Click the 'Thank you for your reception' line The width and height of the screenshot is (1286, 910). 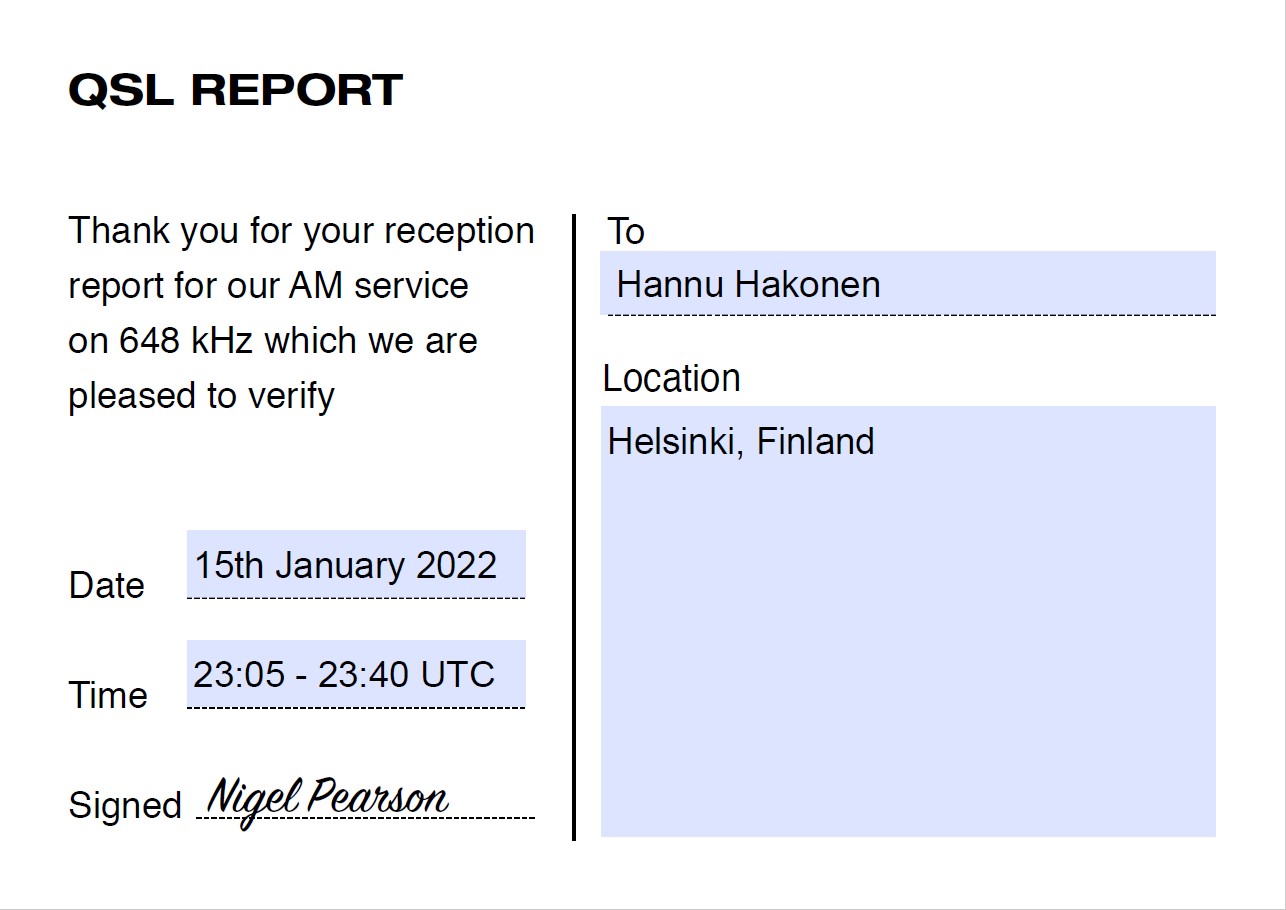coord(301,231)
